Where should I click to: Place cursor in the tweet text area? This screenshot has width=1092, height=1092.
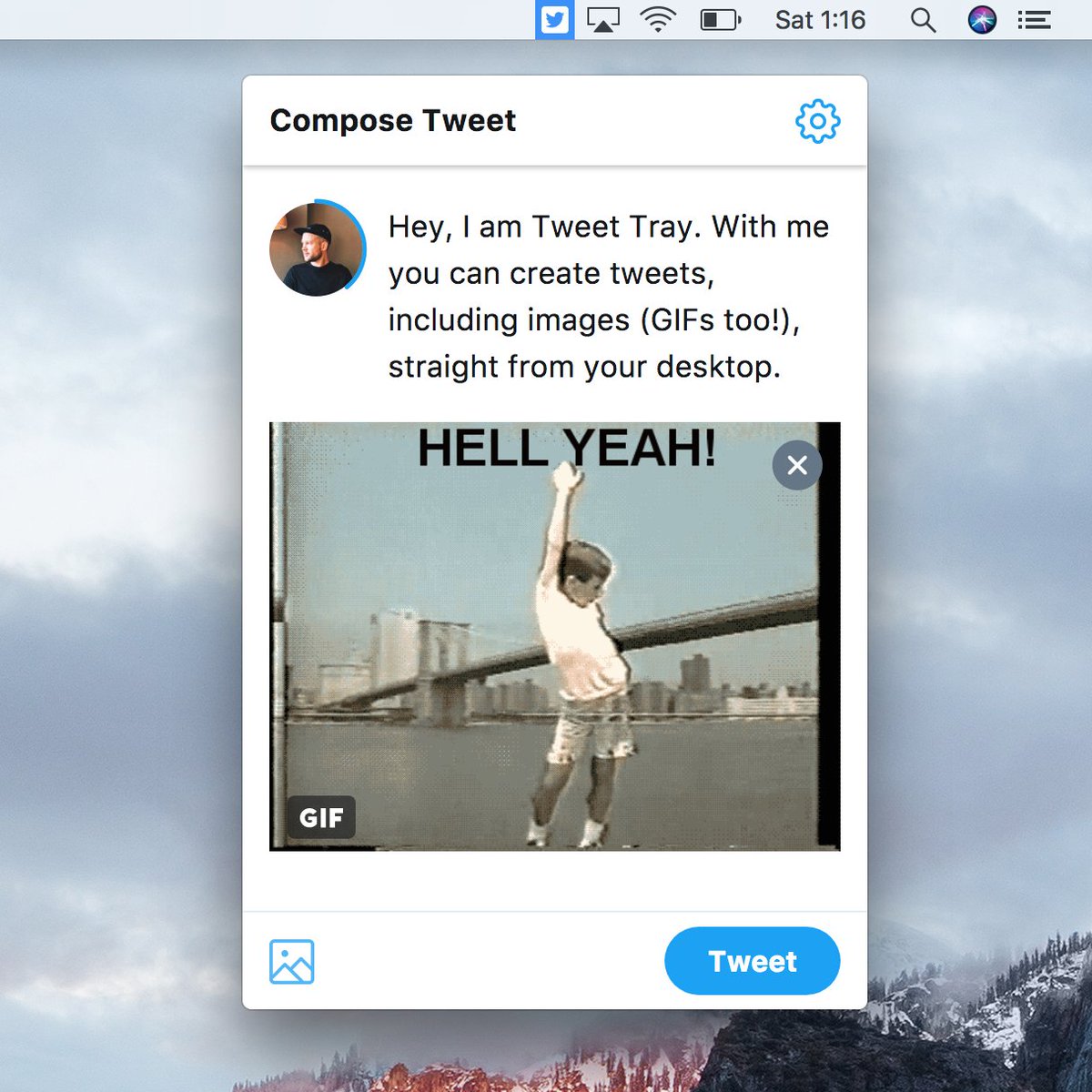609,297
